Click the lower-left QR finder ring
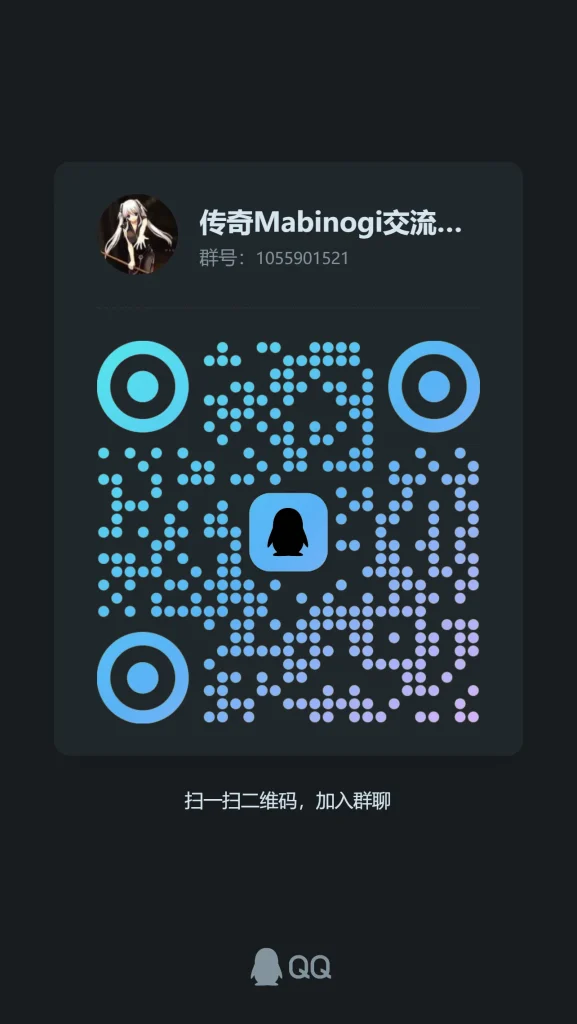 tap(143, 678)
